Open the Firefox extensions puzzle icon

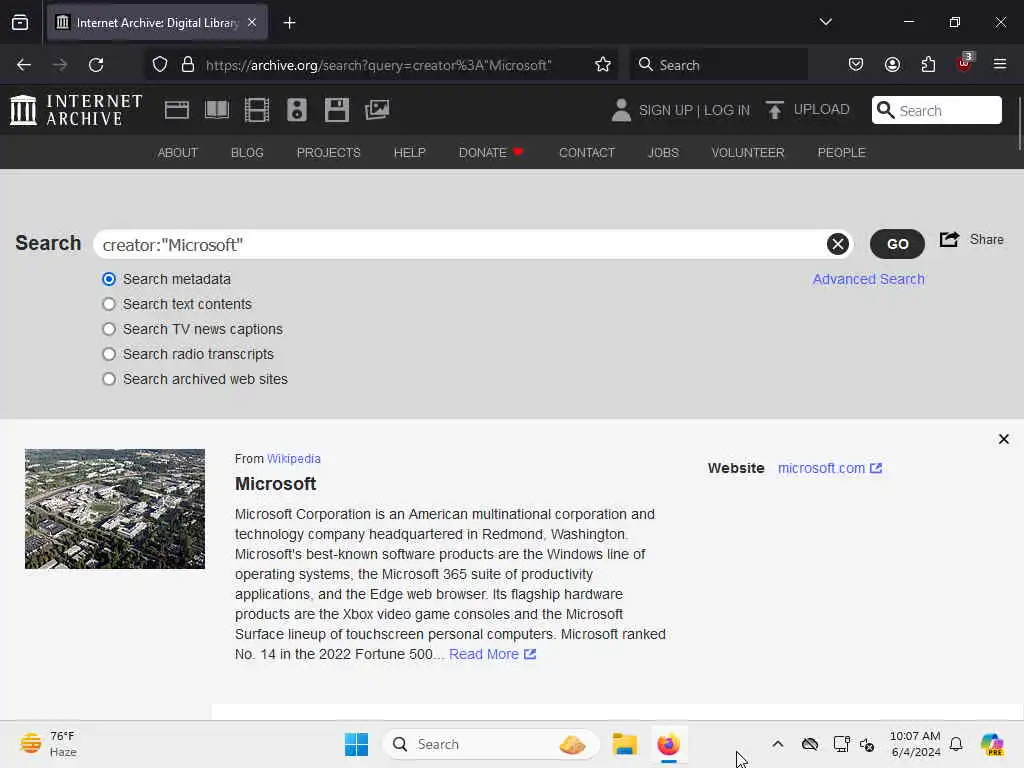tap(928, 65)
